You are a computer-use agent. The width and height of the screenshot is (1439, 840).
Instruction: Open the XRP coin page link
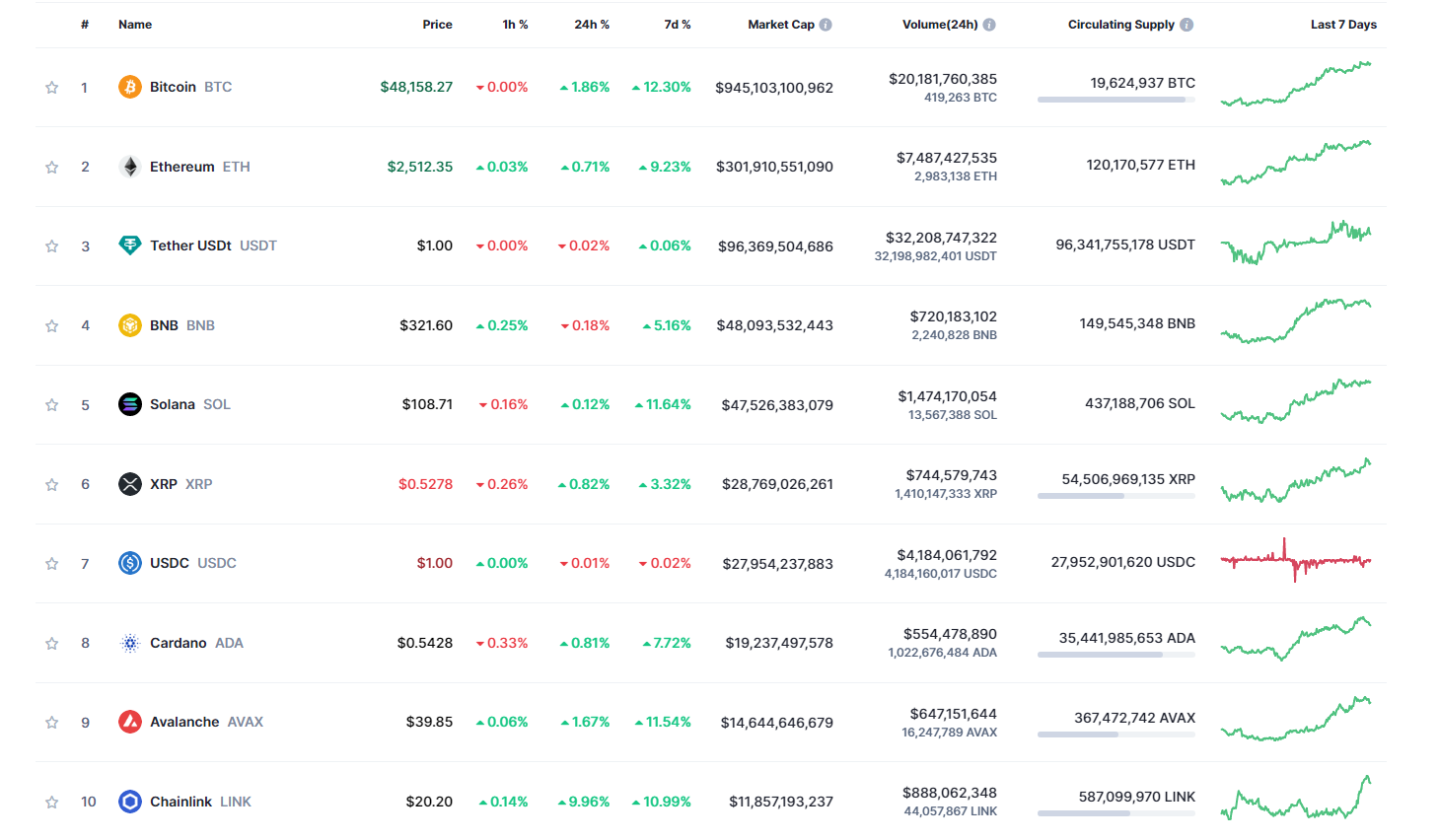[166, 484]
